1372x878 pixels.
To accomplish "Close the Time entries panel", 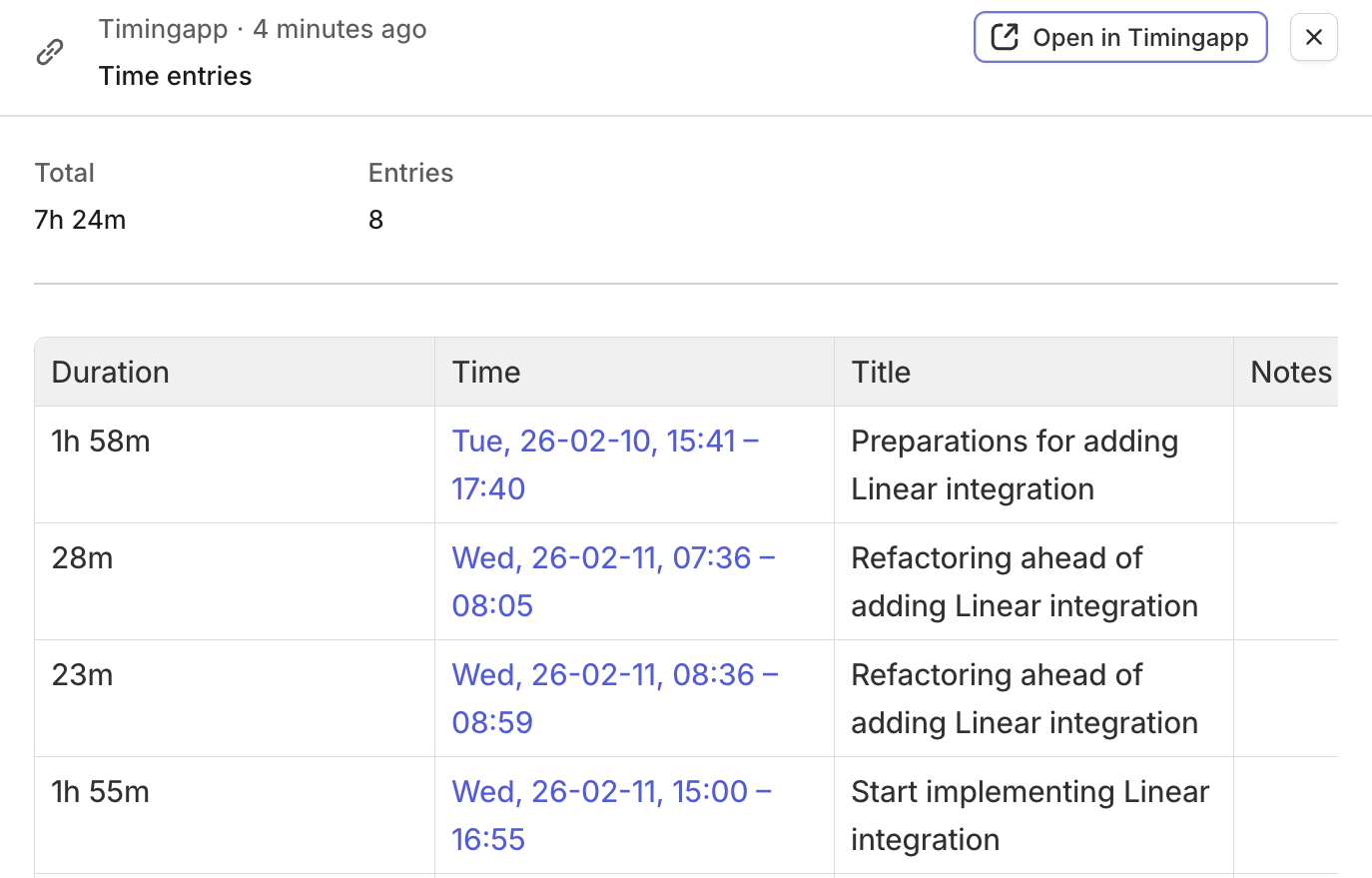I will (1313, 38).
